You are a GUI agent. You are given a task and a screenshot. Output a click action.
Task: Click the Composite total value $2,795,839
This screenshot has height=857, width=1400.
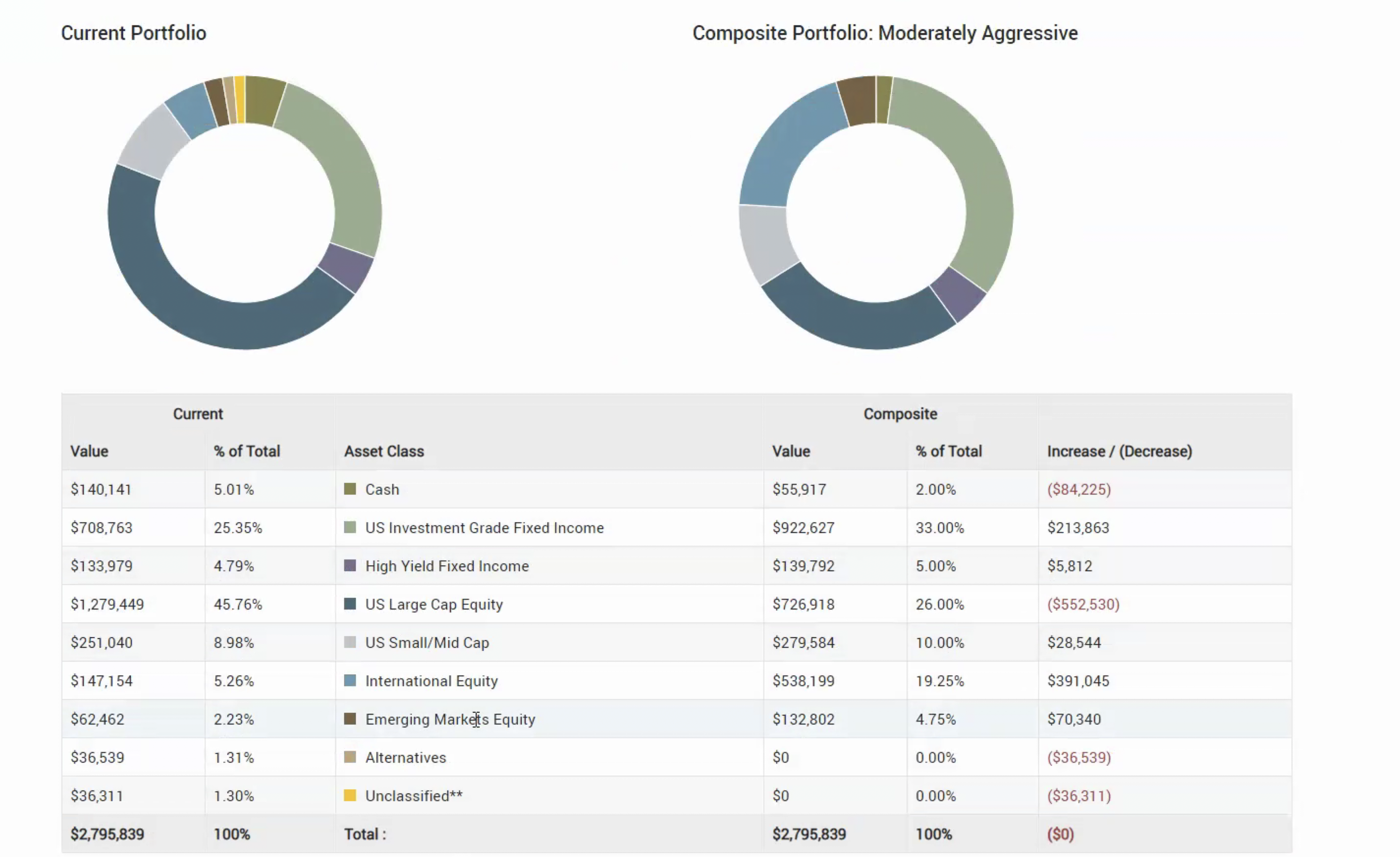coord(809,834)
